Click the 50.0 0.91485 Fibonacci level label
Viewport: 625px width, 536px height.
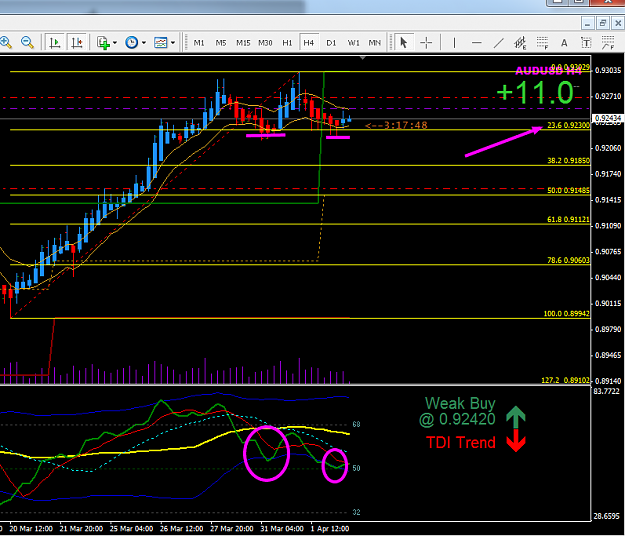pos(568,190)
